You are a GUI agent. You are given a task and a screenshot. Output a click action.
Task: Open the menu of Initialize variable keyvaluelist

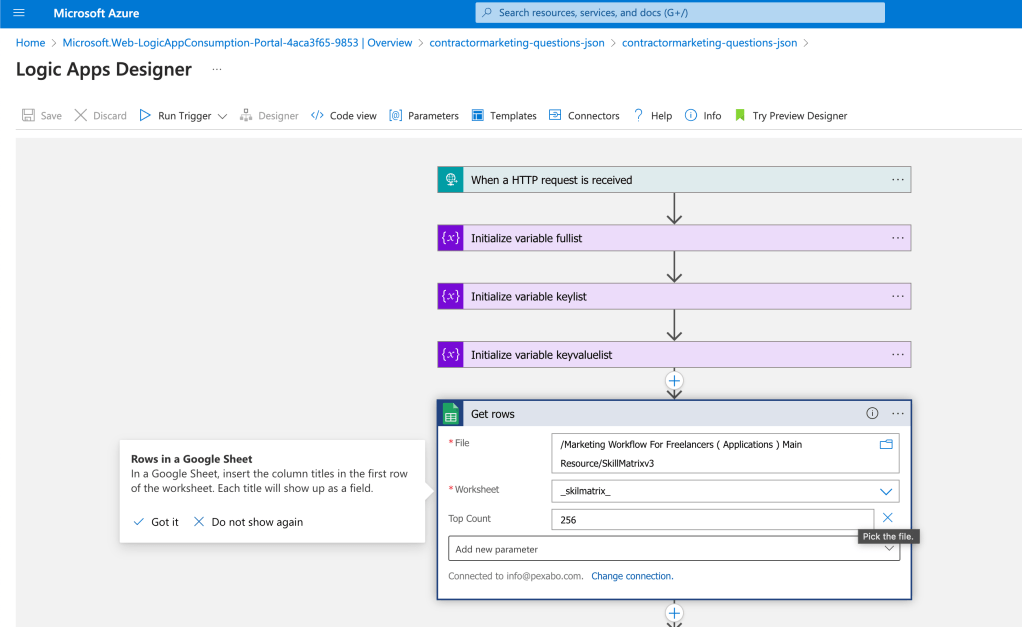(898, 355)
